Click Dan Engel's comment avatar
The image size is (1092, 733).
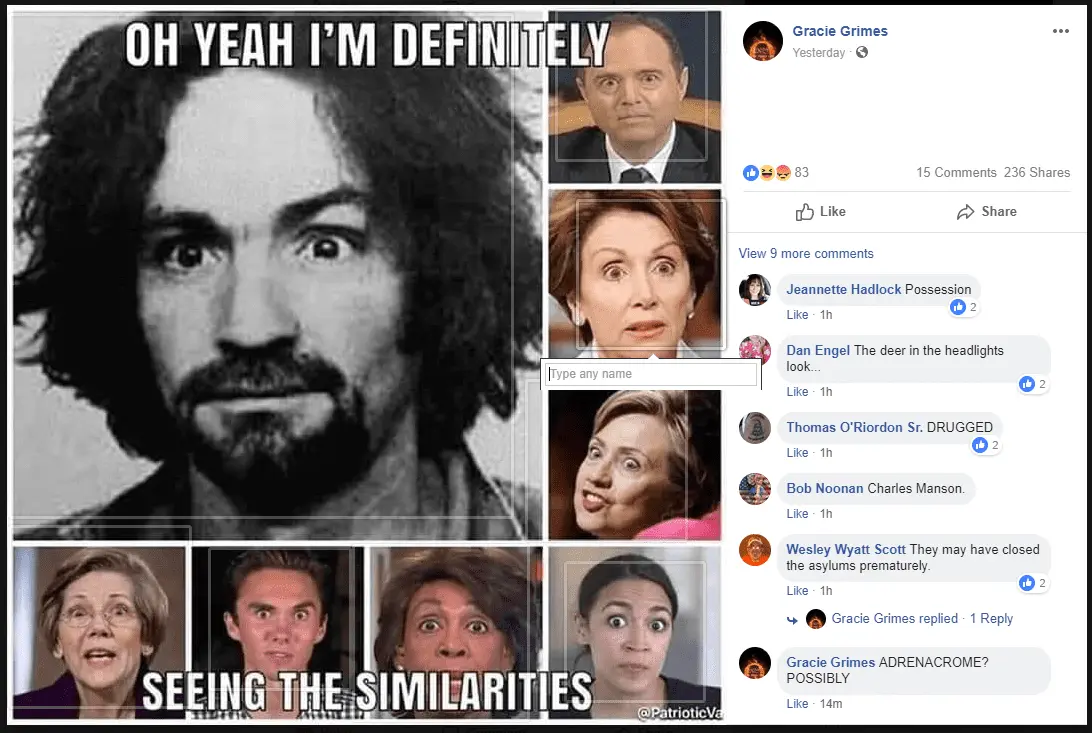point(754,351)
